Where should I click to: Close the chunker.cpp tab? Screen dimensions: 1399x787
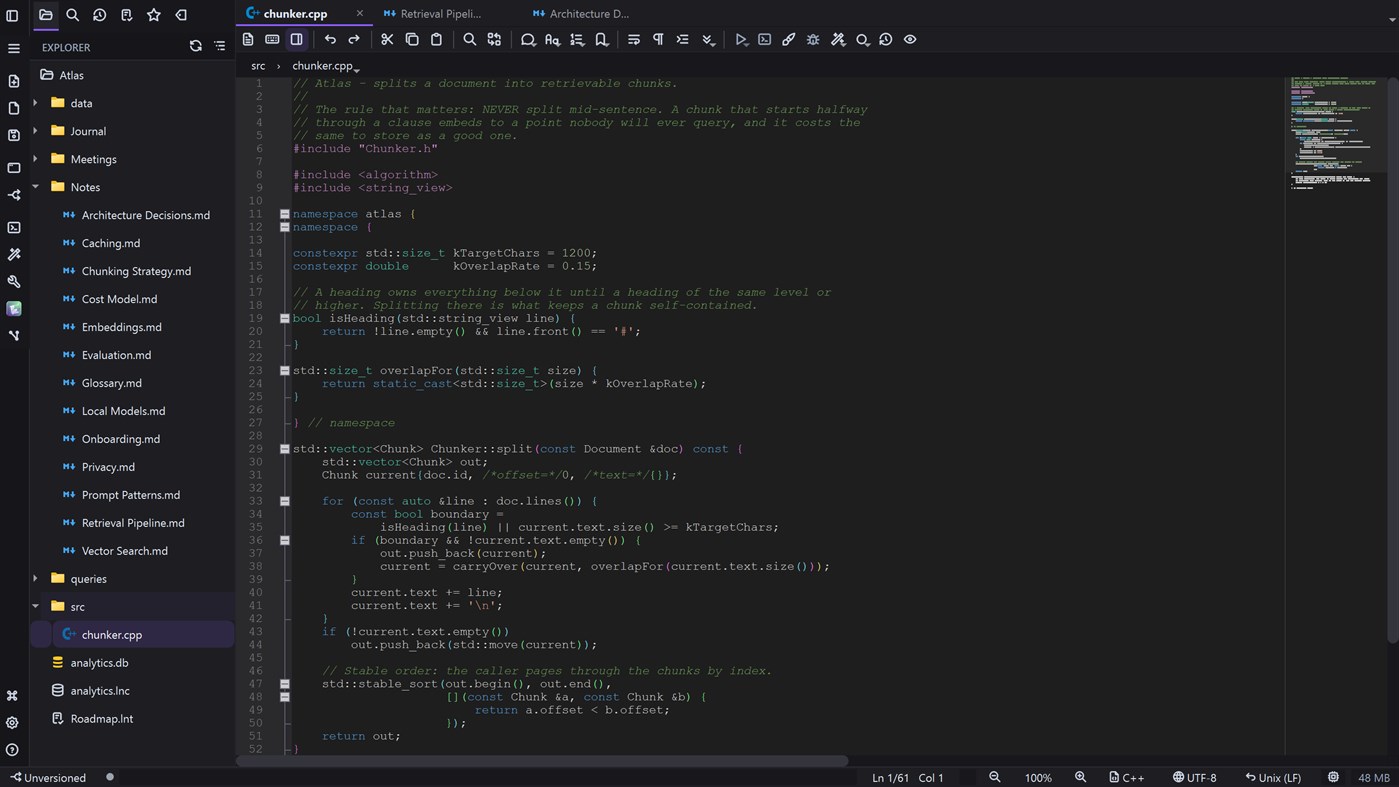359,14
